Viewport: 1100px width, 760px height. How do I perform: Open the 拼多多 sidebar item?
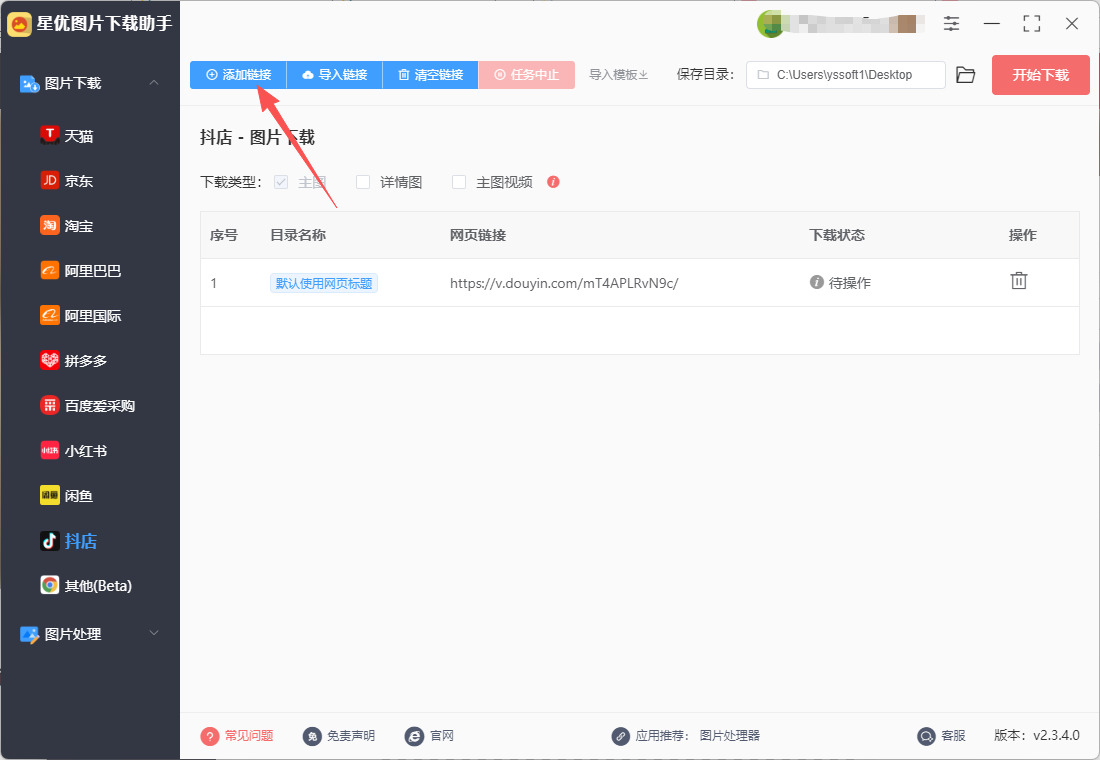[74, 360]
